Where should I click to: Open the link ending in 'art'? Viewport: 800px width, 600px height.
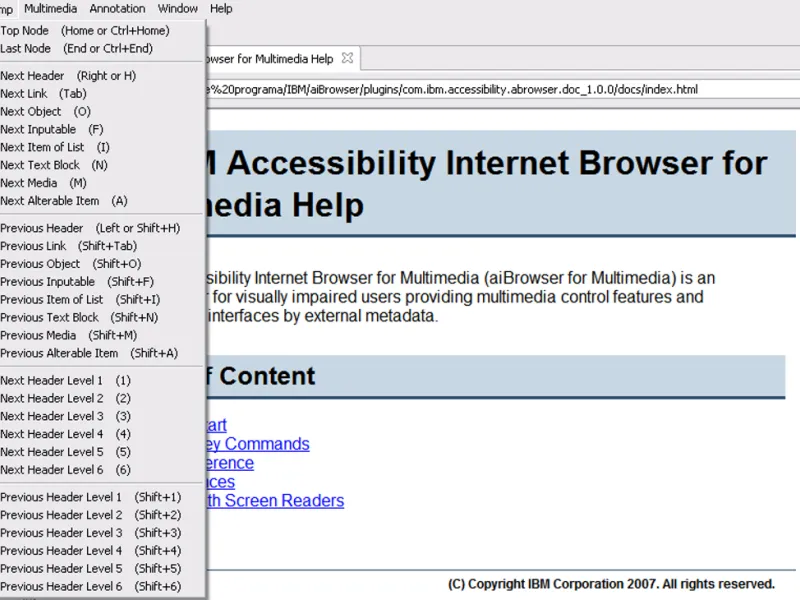pyautogui.click(x=217, y=425)
